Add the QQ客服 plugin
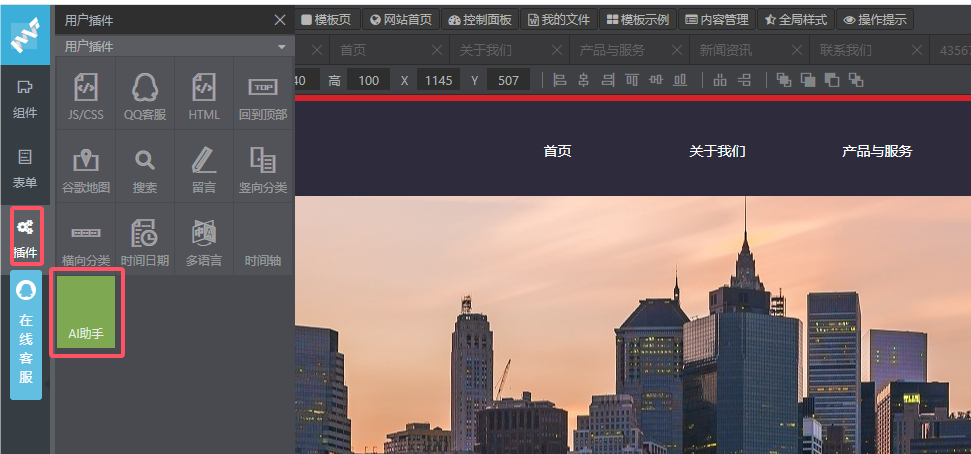This screenshot has width=971, height=454. tap(144, 94)
